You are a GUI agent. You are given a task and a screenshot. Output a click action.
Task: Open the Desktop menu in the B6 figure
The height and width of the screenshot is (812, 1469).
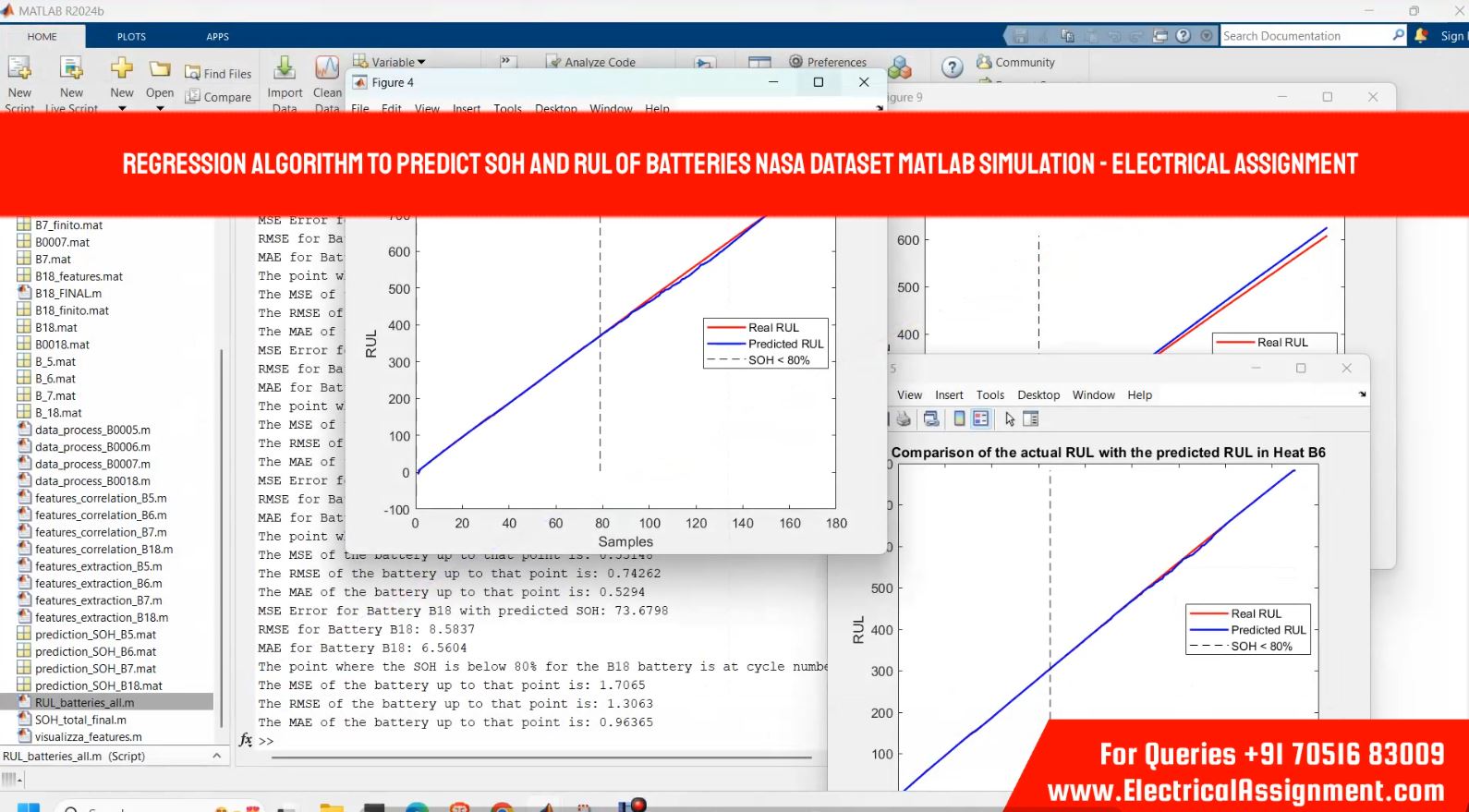point(1038,394)
